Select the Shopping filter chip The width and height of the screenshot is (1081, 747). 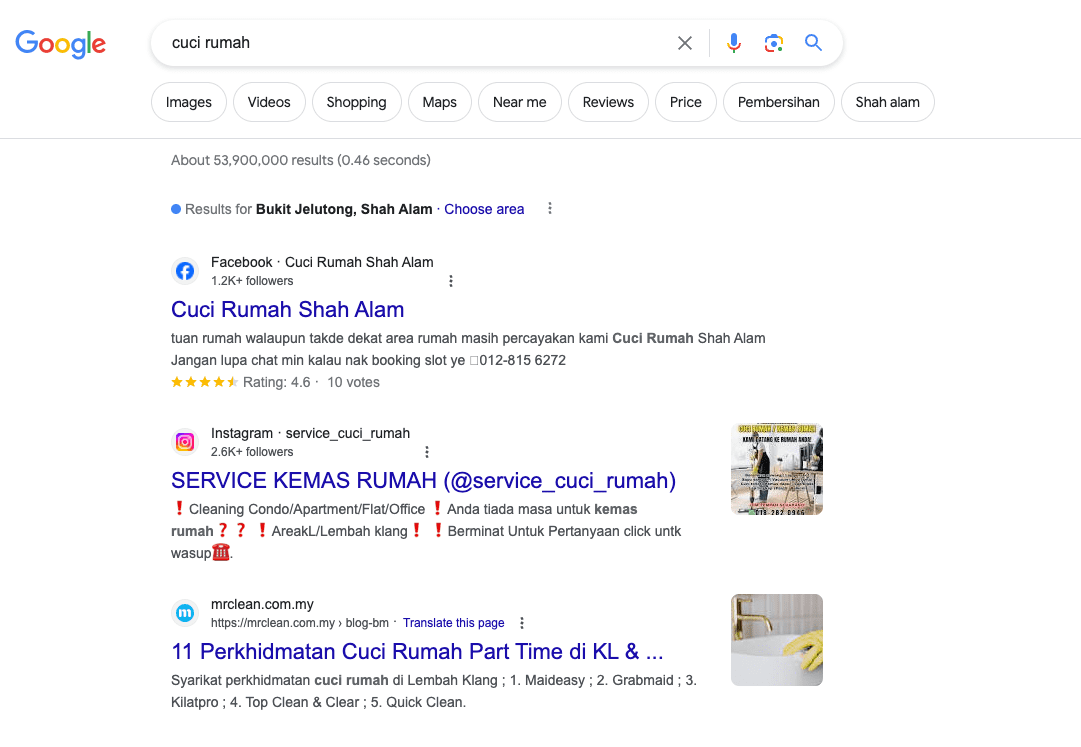click(x=356, y=102)
